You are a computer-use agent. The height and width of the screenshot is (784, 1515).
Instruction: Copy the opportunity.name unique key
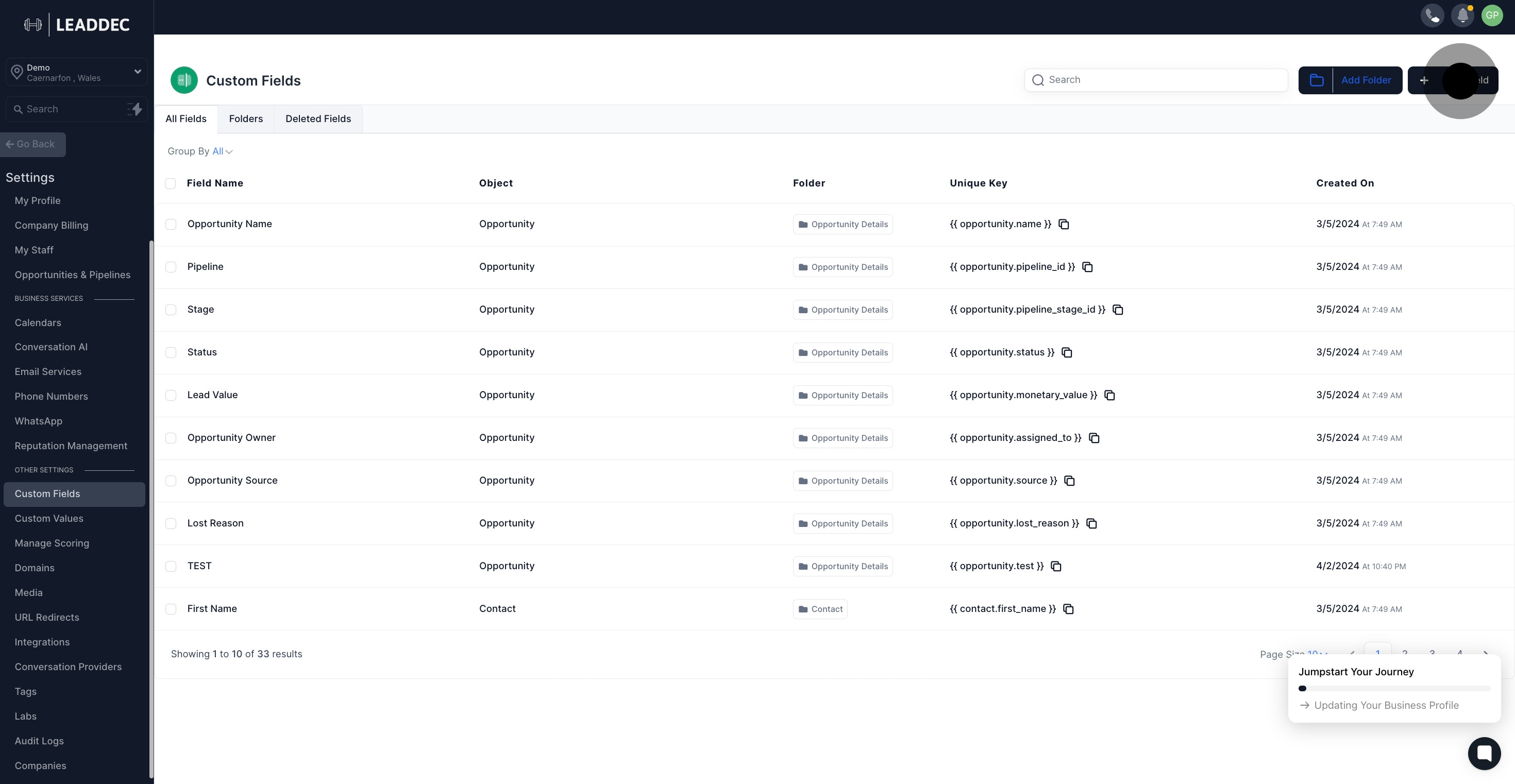coord(1064,224)
